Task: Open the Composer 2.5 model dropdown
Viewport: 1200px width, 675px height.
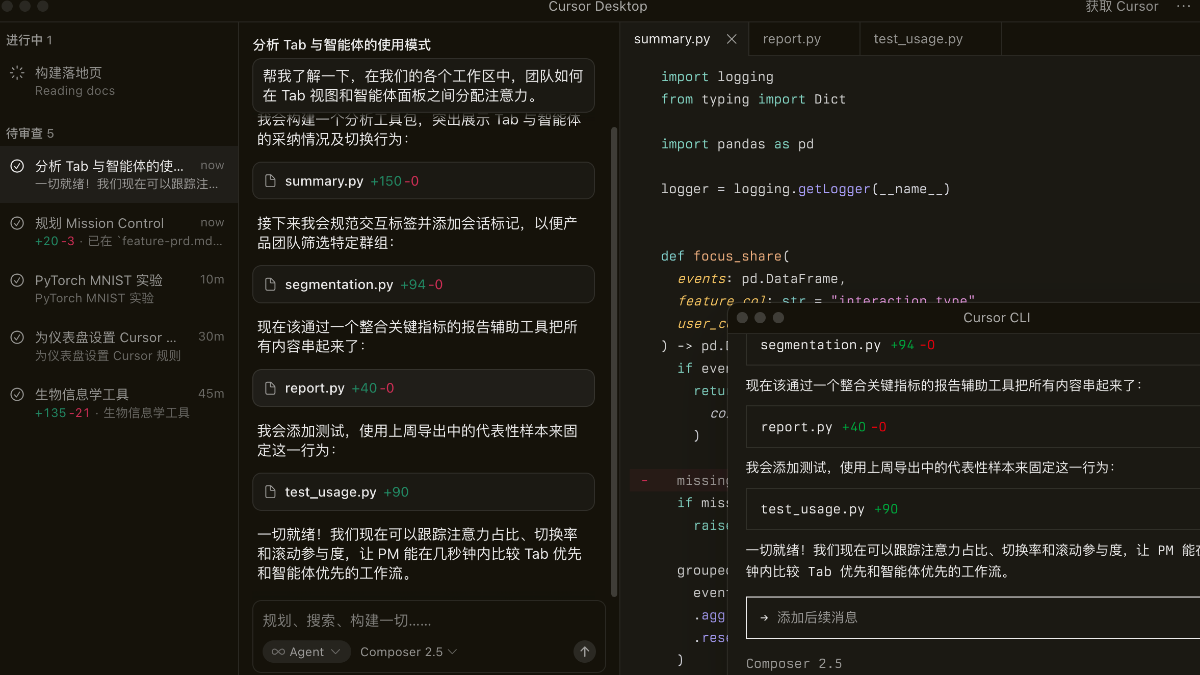Action: 409,651
